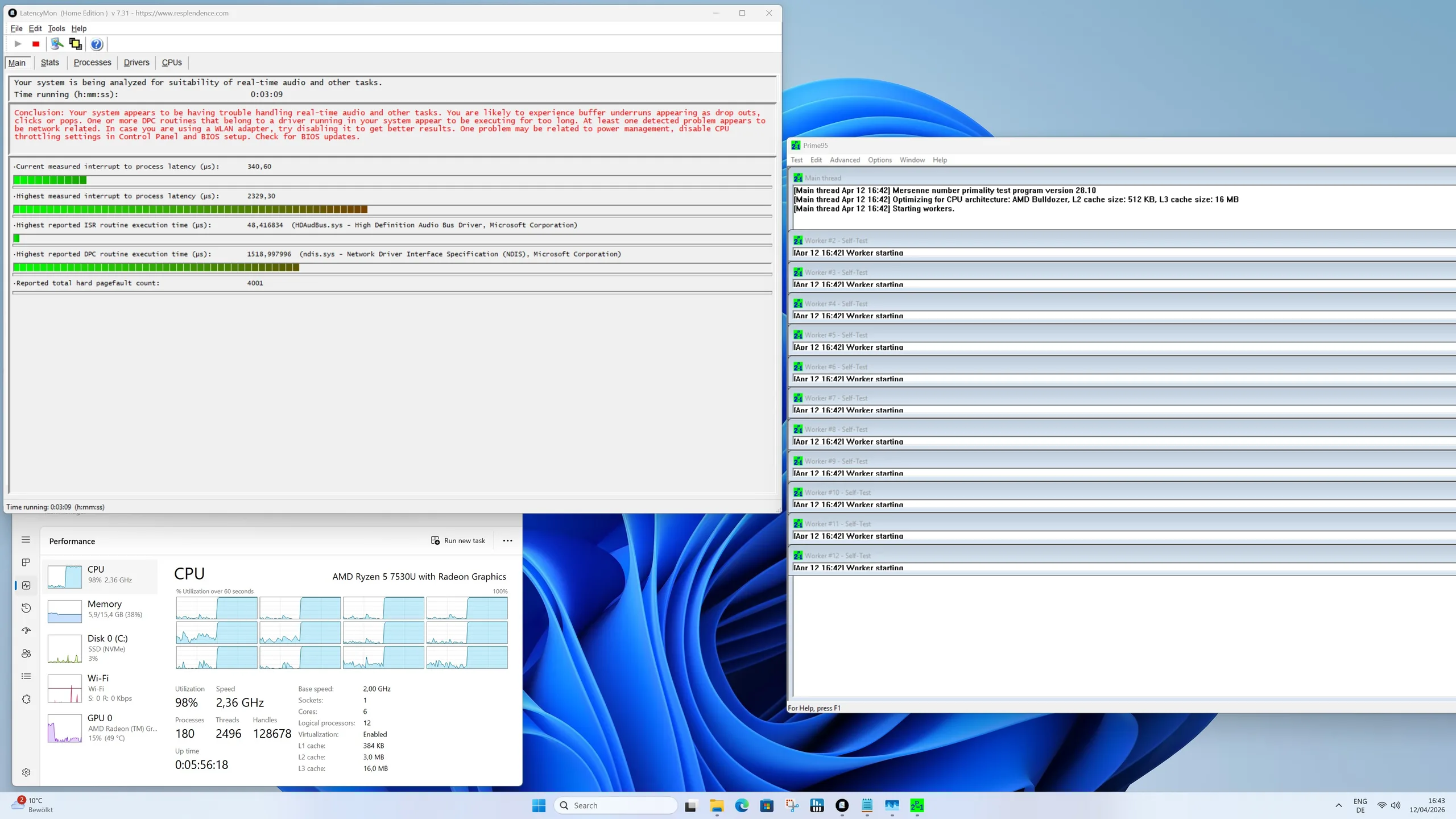Open Microsoft Edge from the taskbar
Viewport: 1456px width, 819px height.
pyautogui.click(x=742, y=805)
